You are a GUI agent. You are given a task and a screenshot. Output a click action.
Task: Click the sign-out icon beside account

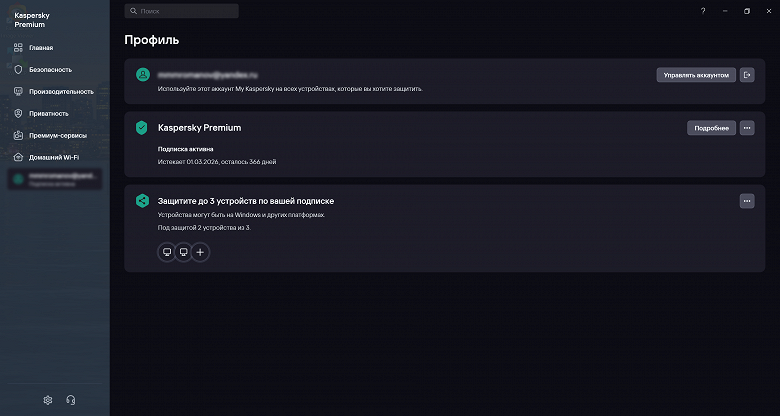pos(747,75)
